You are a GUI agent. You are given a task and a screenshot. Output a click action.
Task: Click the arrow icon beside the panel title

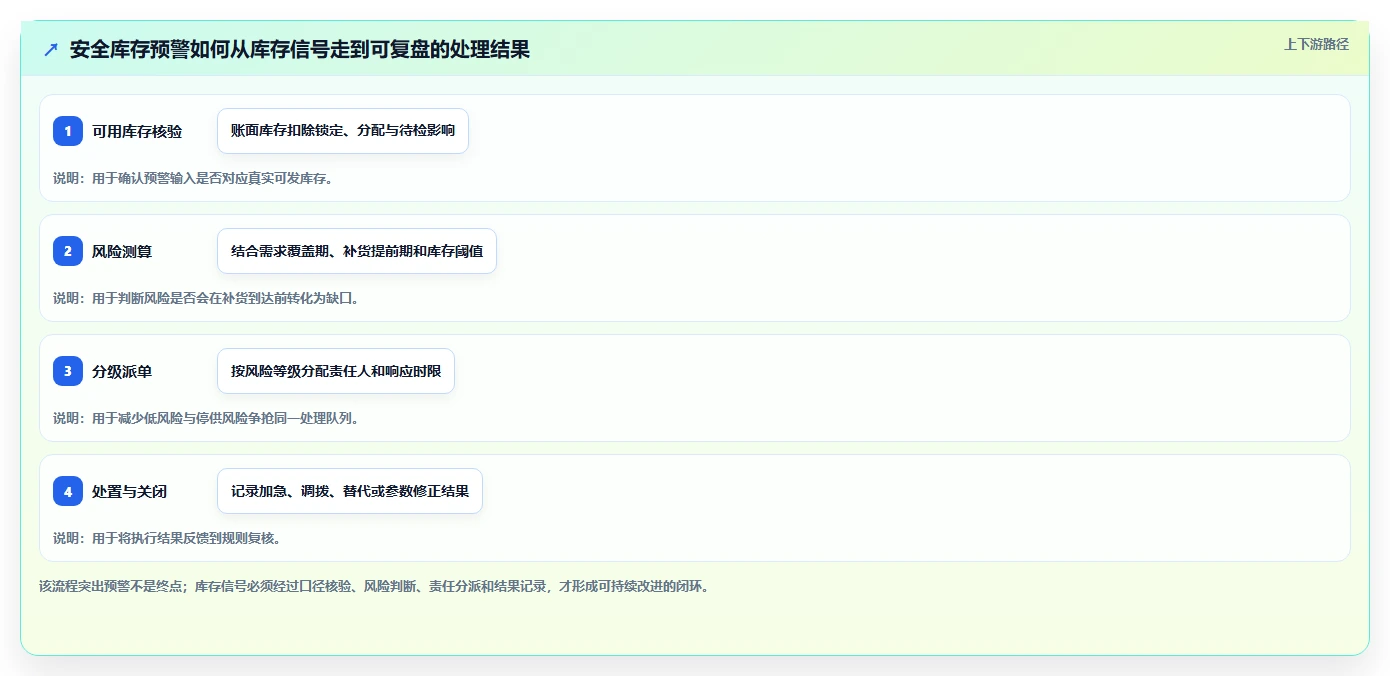coord(51,49)
